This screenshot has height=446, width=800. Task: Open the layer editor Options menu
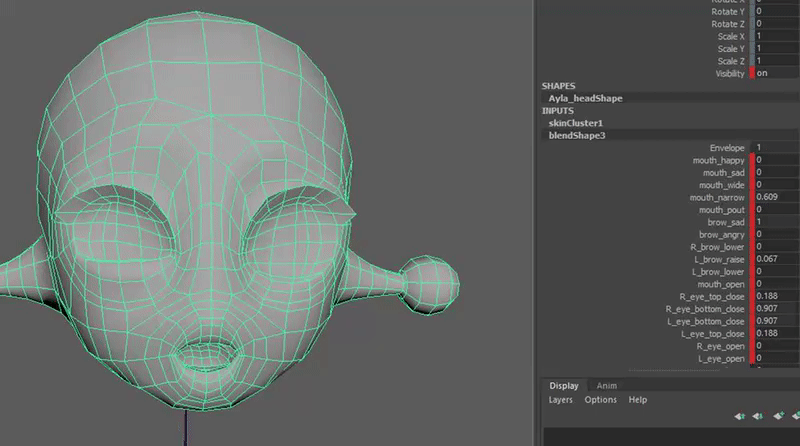tap(600, 400)
